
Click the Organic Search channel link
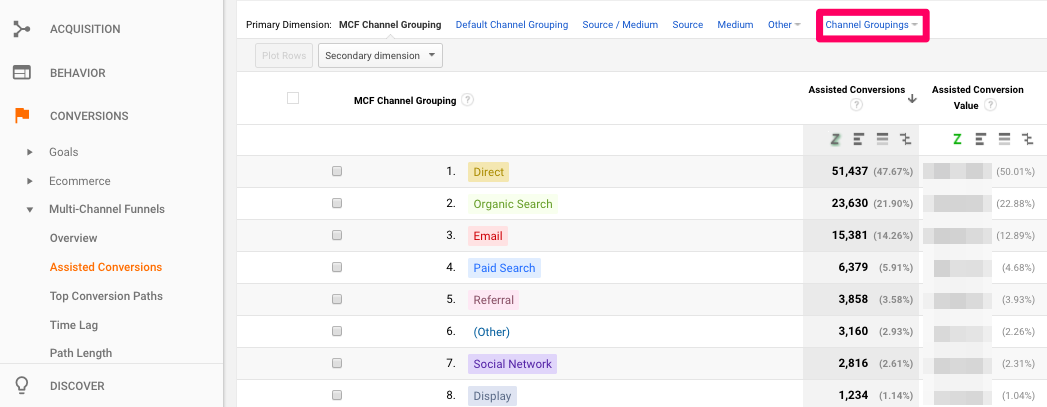512,204
